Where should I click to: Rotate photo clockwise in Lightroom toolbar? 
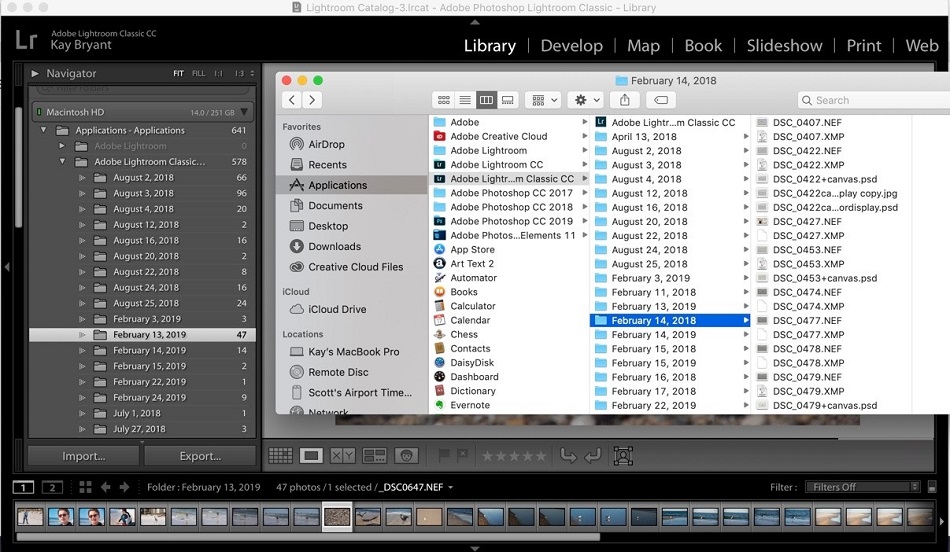(x=593, y=456)
